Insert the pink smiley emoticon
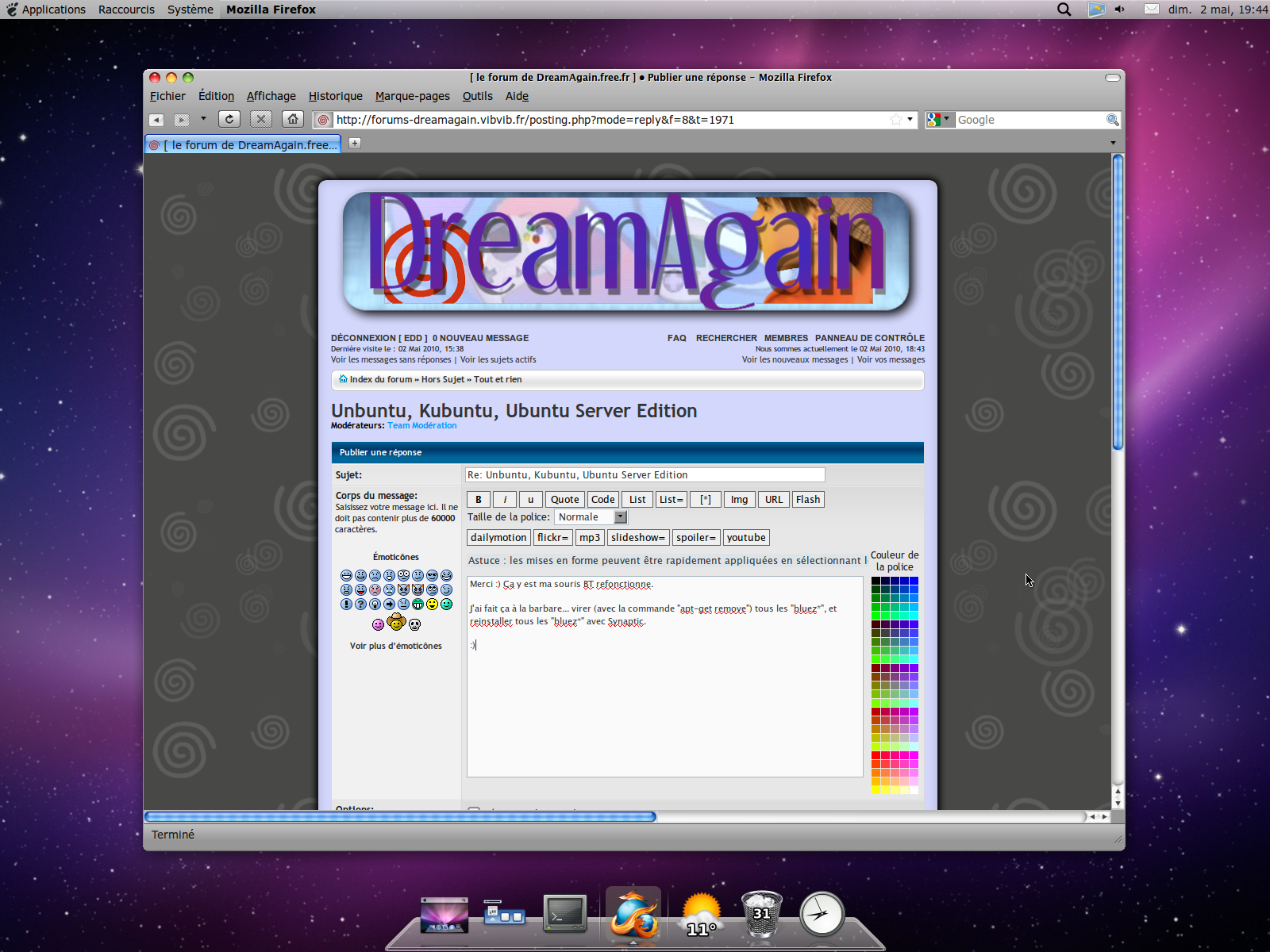The width and height of the screenshot is (1270, 952). click(378, 625)
